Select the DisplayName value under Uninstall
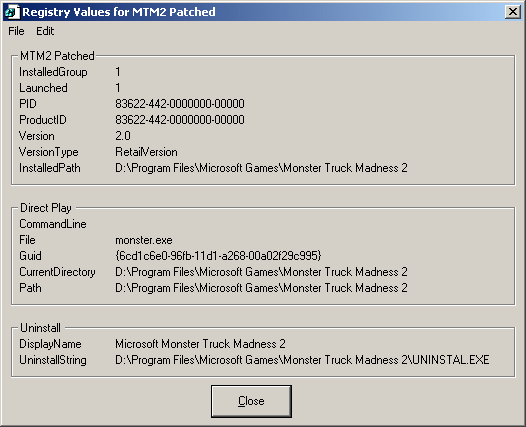Screen dimensions: 526x427 [x=200, y=344]
